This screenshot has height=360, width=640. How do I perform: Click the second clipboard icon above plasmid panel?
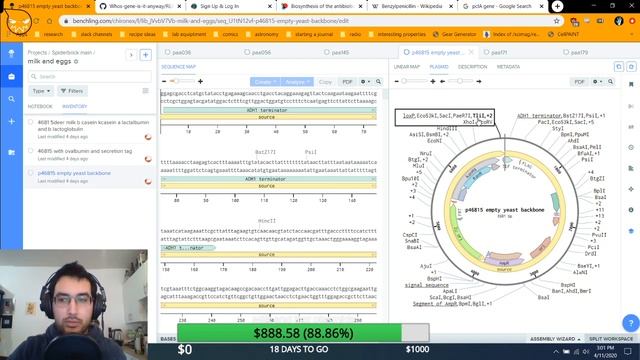(631, 67)
